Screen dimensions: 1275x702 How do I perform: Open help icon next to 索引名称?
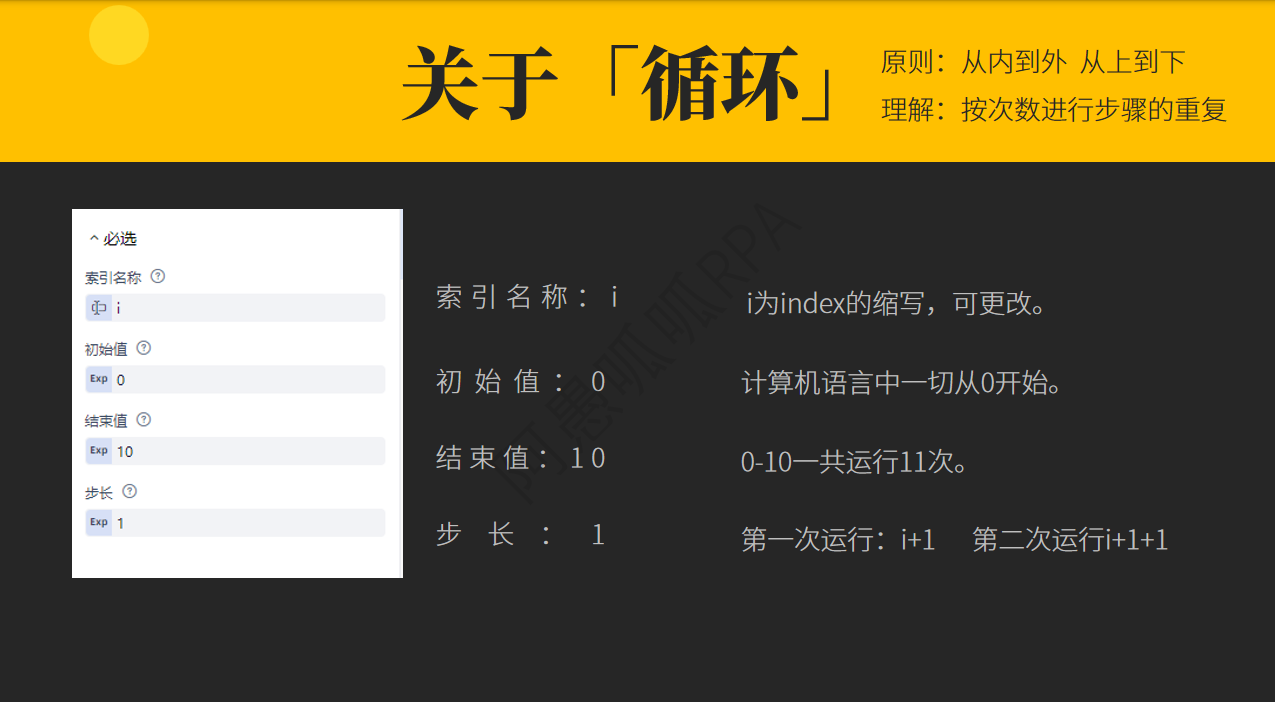coord(157,276)
